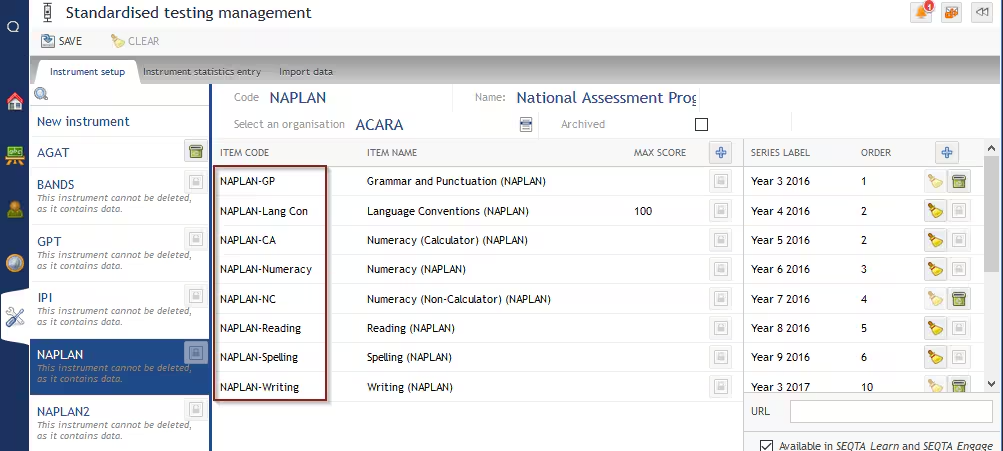1003x451 pixels.
Task: Switch to Import data tab
Action: tap(306, 72)
